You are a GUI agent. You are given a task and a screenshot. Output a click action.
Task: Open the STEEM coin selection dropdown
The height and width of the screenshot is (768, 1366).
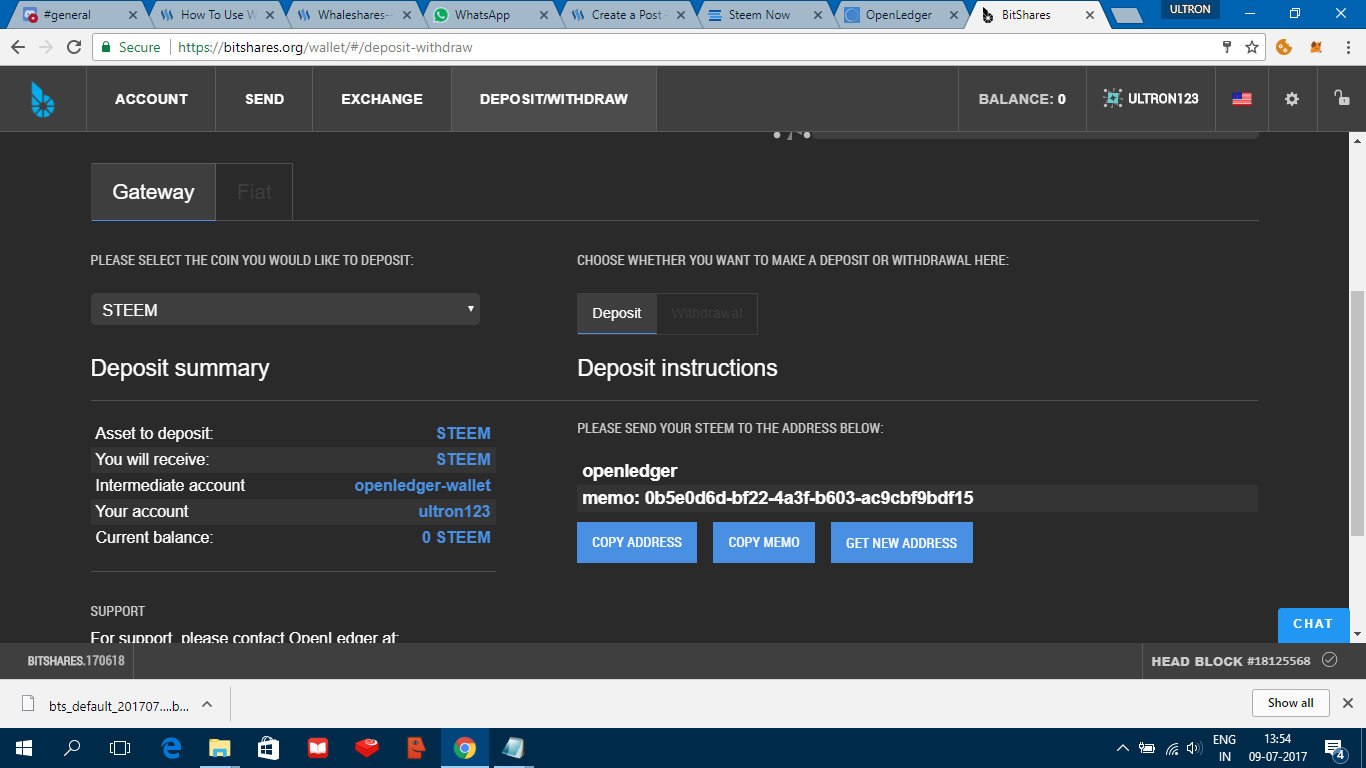pos(285,310)
